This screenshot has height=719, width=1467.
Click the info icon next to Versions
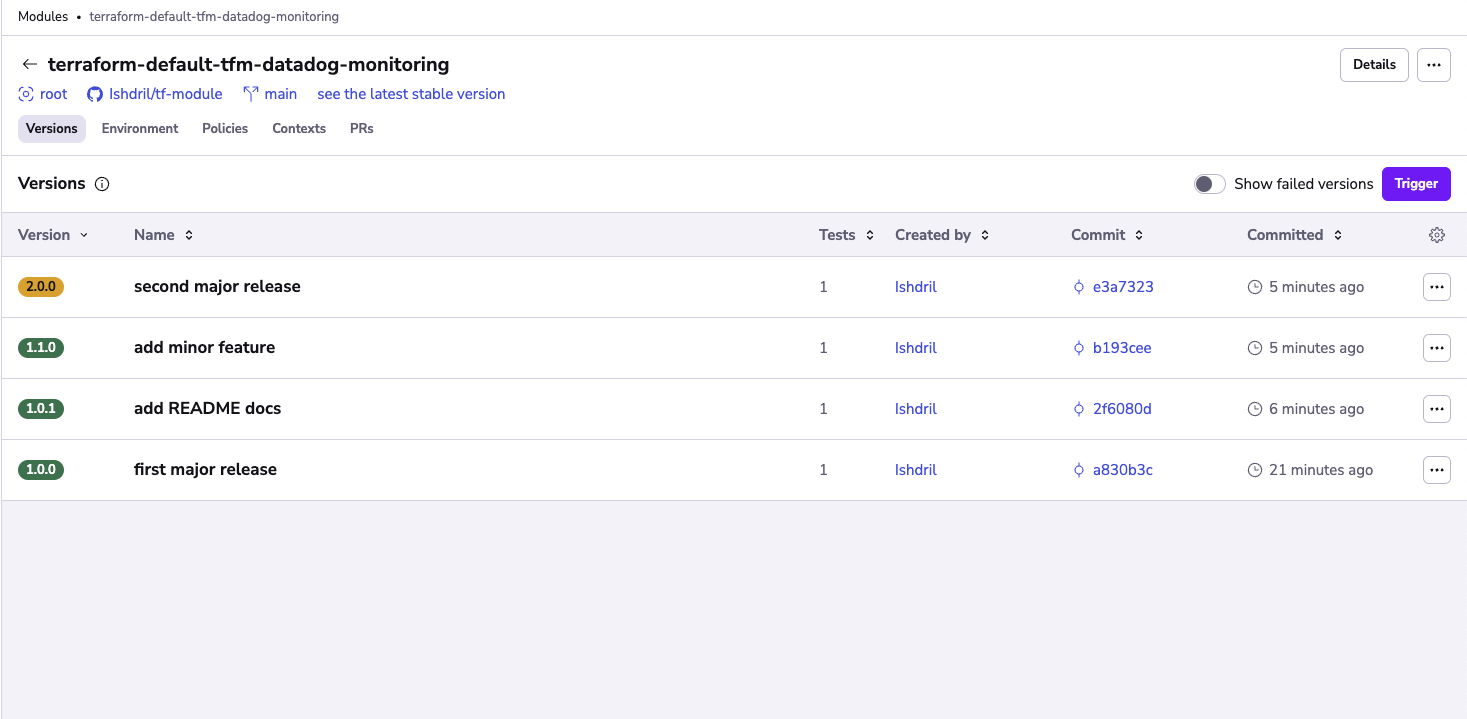(x=102, y=184)
